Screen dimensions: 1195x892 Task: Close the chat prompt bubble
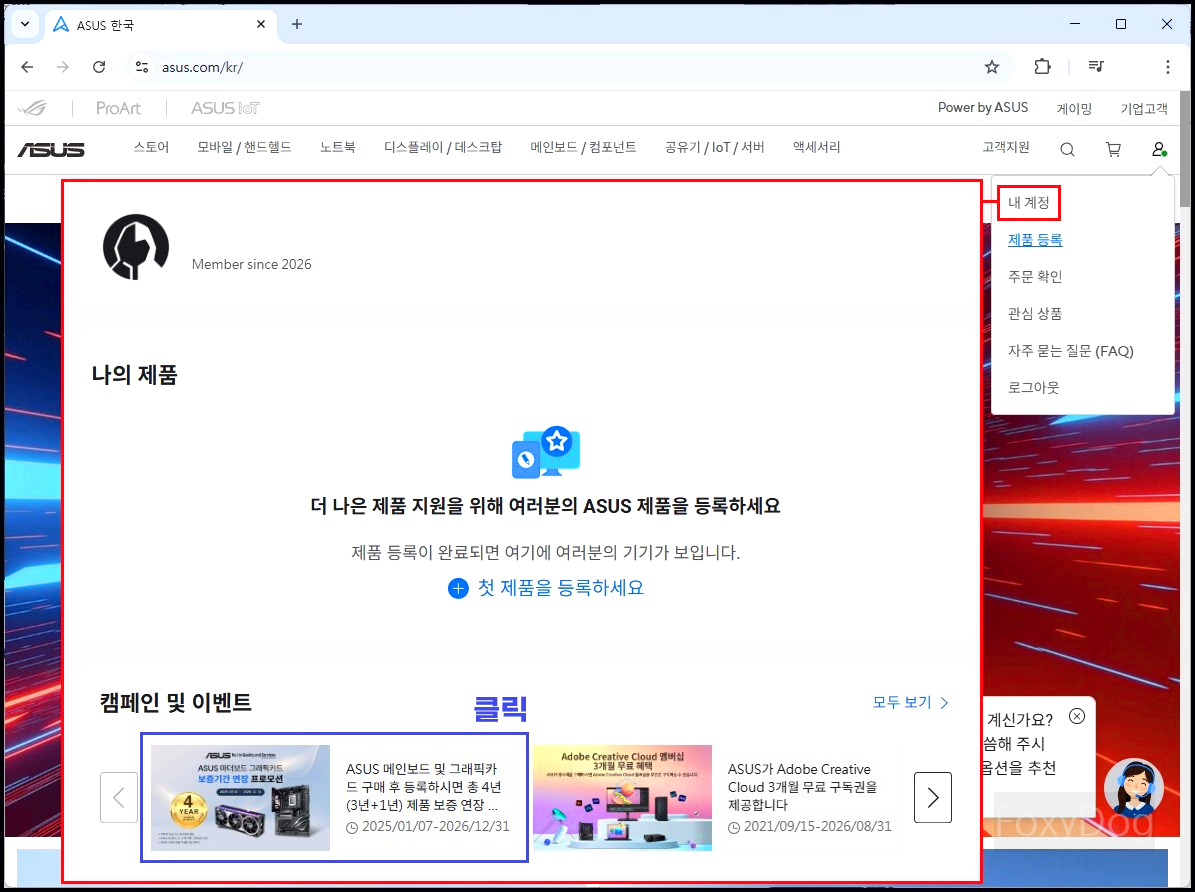click(1077, 716)
